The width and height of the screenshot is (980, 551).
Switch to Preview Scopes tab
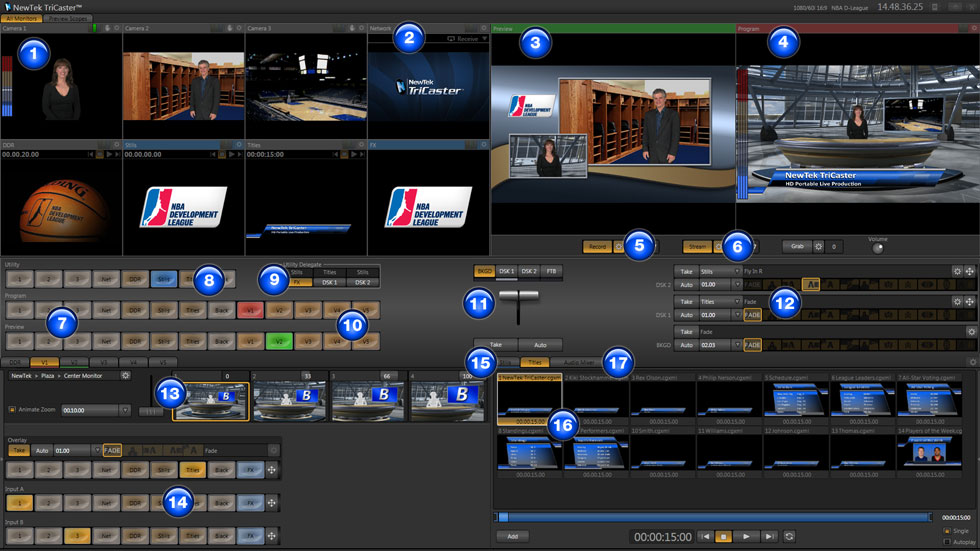pos(68,19)
